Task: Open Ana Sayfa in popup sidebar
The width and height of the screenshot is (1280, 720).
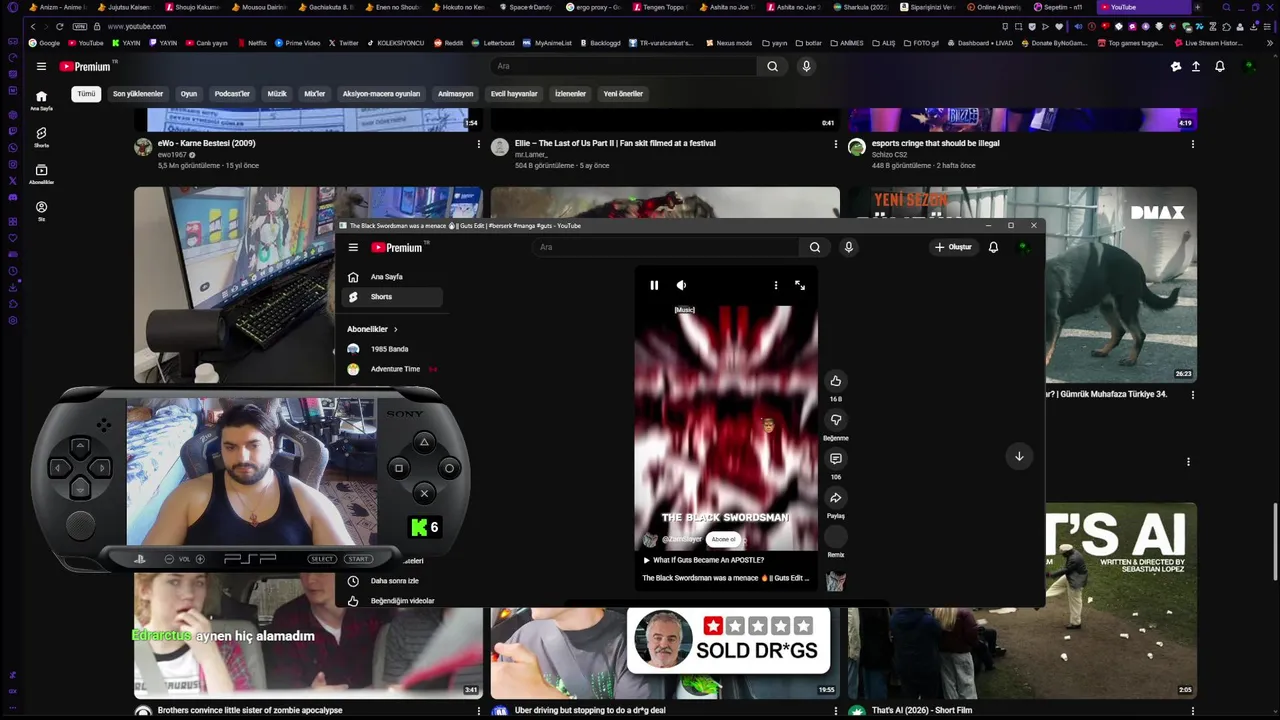Action: (392, 277)
